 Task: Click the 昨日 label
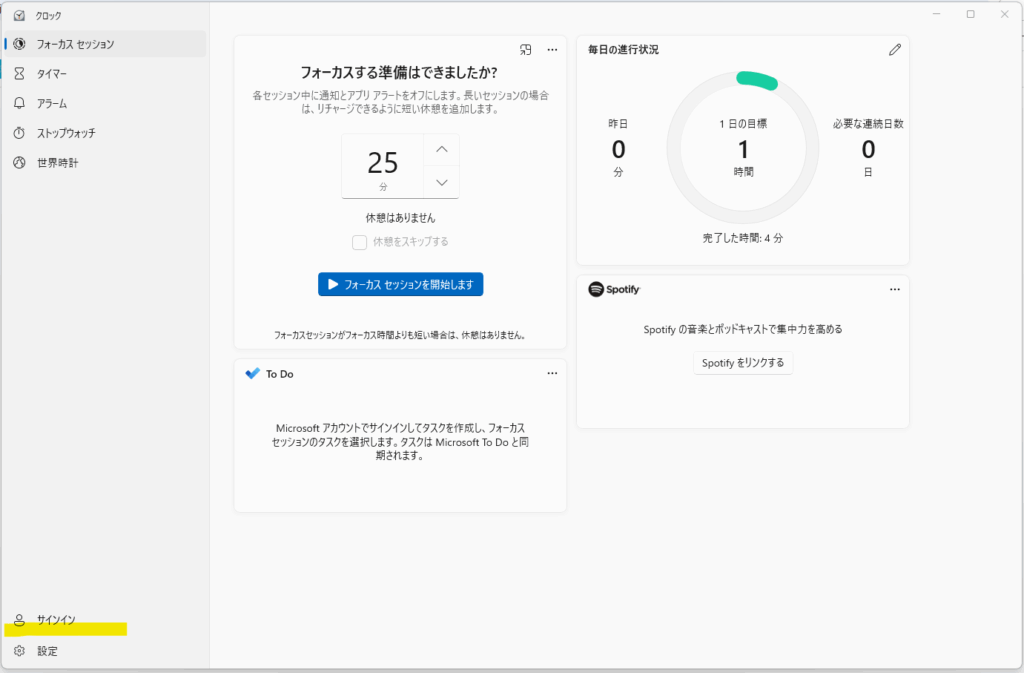point(618,123)
